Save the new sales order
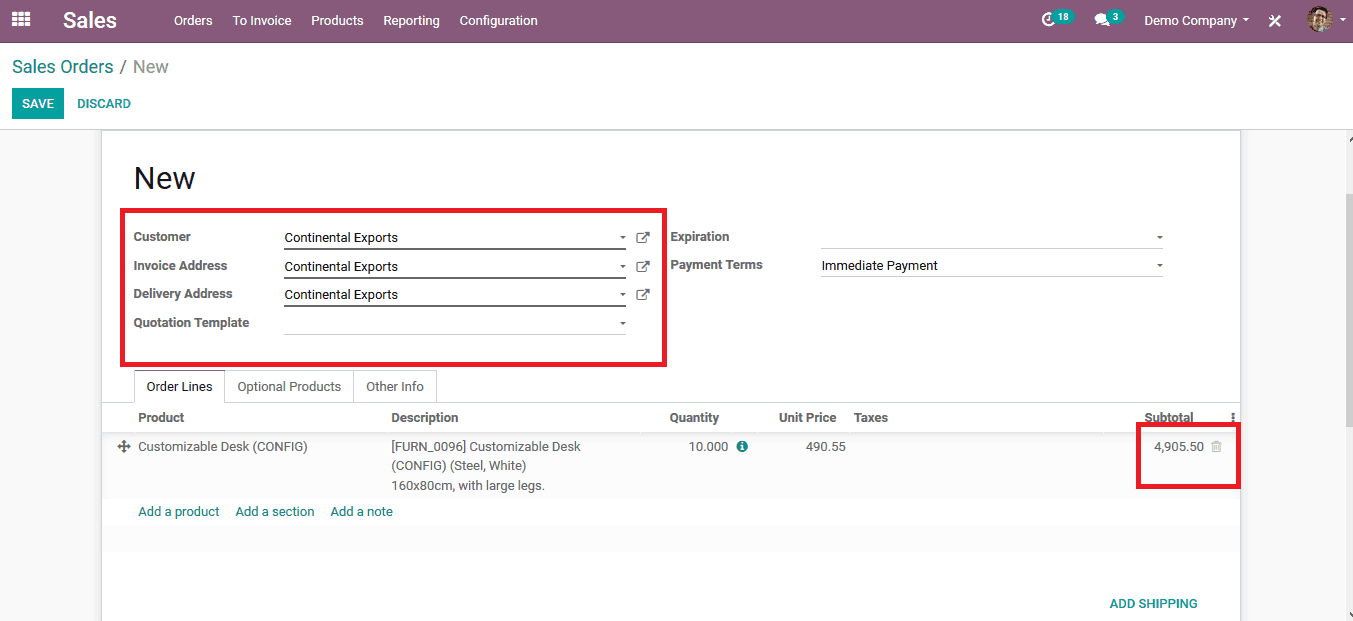 click(x=38, y=104)
